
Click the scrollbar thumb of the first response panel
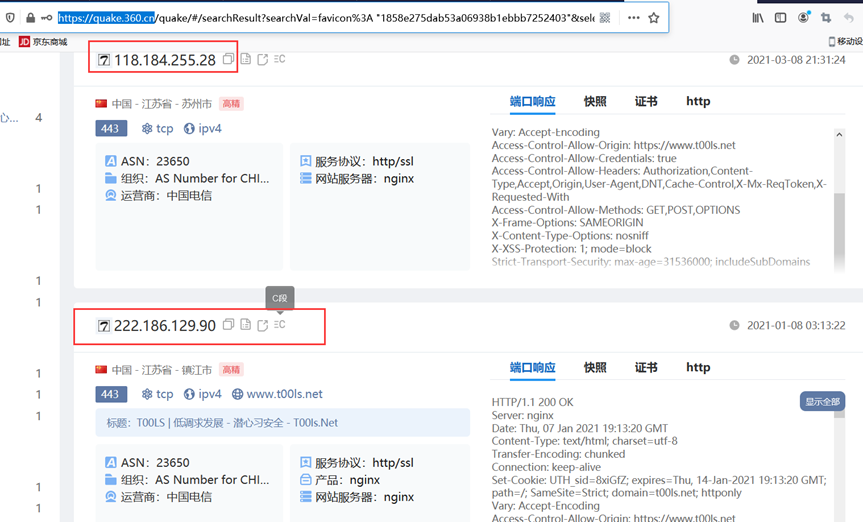point(839,230)
